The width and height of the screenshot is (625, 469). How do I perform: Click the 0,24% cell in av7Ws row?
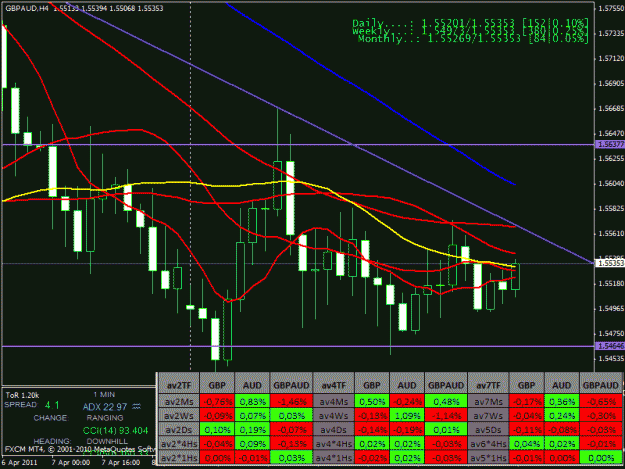562,416
